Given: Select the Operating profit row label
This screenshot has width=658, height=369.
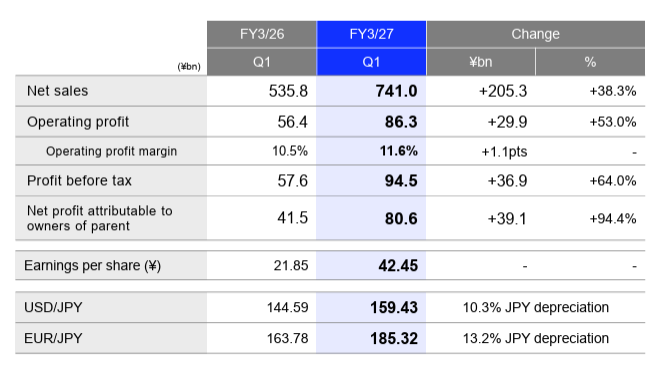Looking at the screenshot, I should coord(78,122).
